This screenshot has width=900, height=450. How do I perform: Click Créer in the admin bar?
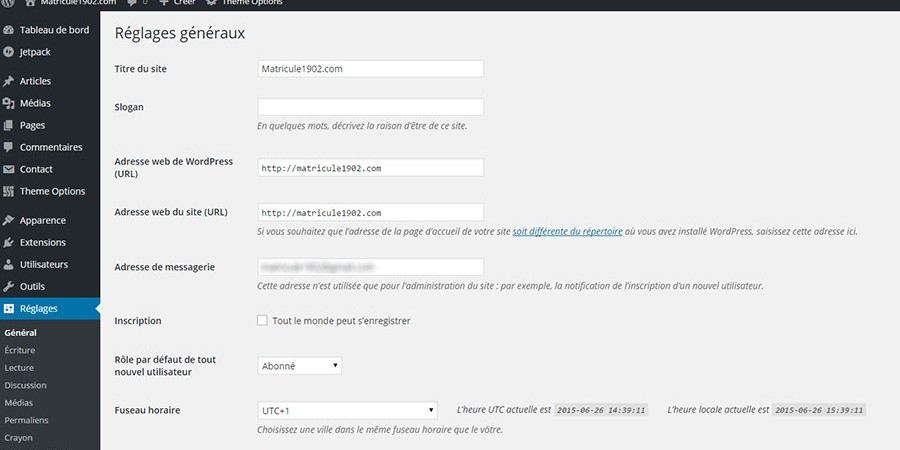pyautogui.click(x=185, y=3)
